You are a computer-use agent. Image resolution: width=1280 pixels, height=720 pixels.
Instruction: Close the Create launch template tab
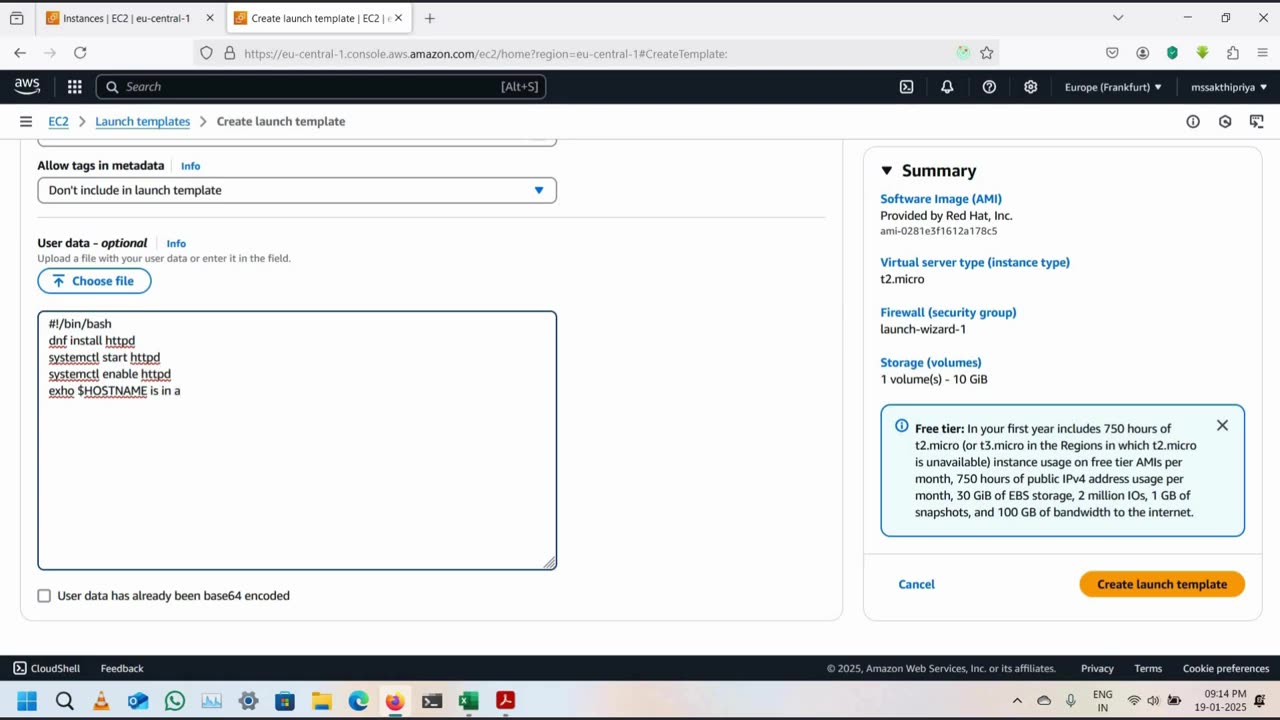tap(398, 18)
